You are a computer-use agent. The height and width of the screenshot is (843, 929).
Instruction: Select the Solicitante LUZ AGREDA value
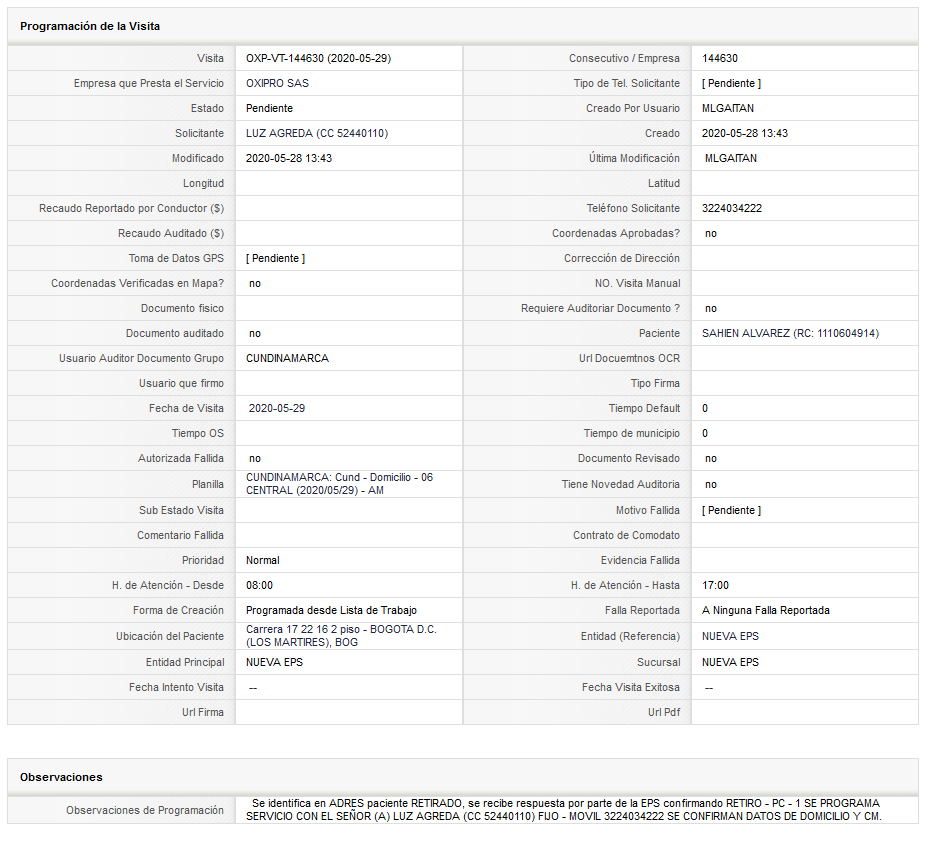pyautogui.click(x=317, y=133)
